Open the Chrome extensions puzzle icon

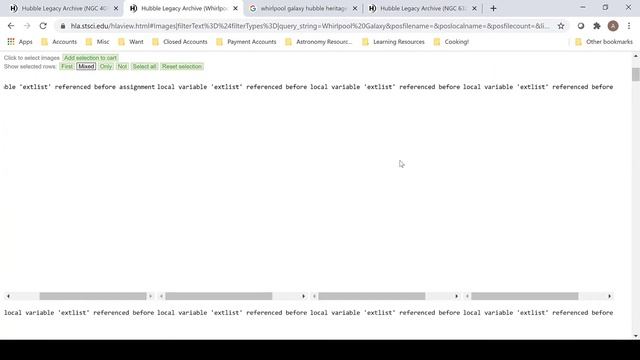tap(597, 26)
